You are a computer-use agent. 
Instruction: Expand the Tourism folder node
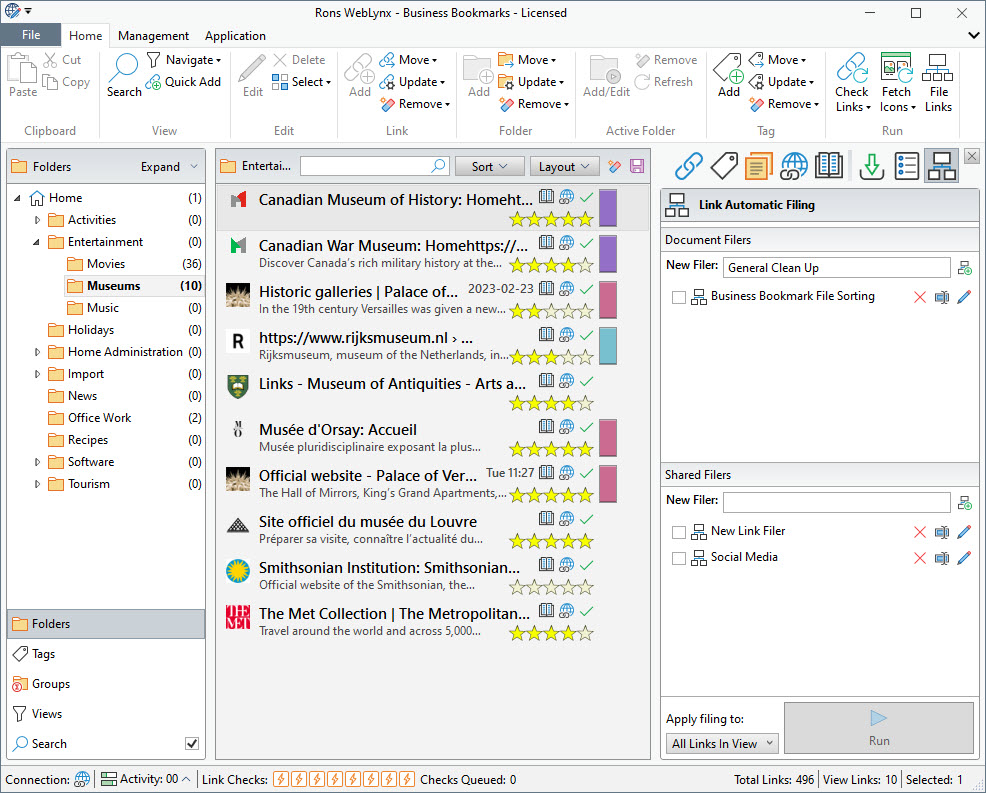coord(37,484)
